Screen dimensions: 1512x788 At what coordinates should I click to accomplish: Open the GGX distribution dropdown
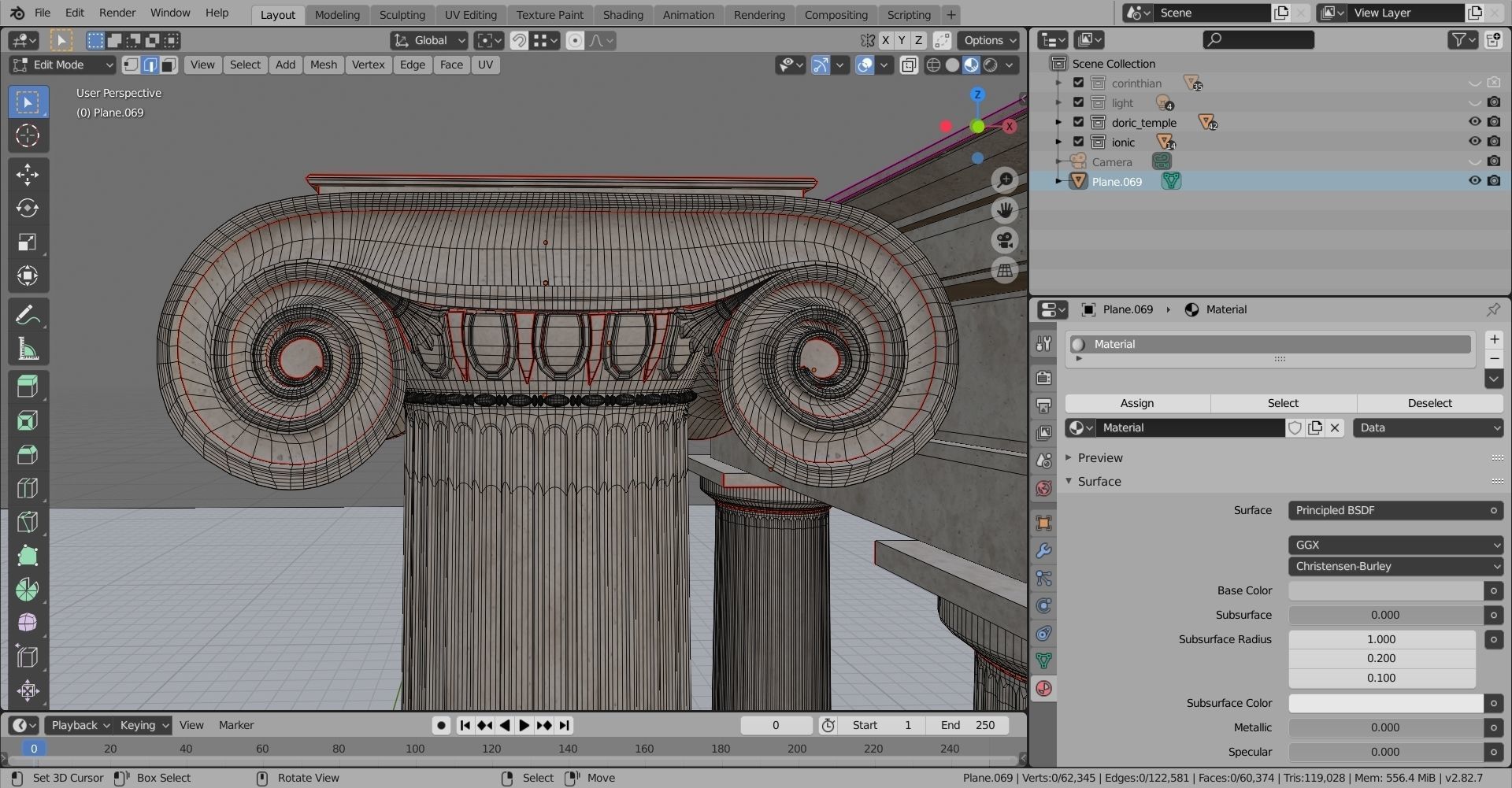point(1395,545)
